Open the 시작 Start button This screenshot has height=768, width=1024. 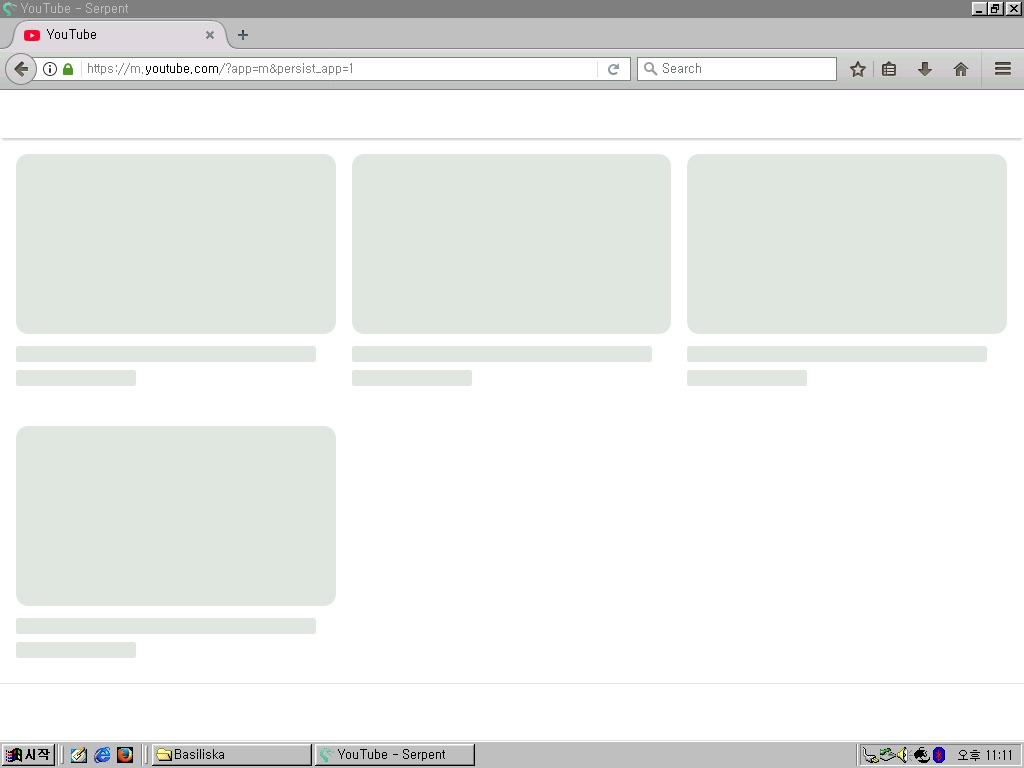click(x=28, y=755)
